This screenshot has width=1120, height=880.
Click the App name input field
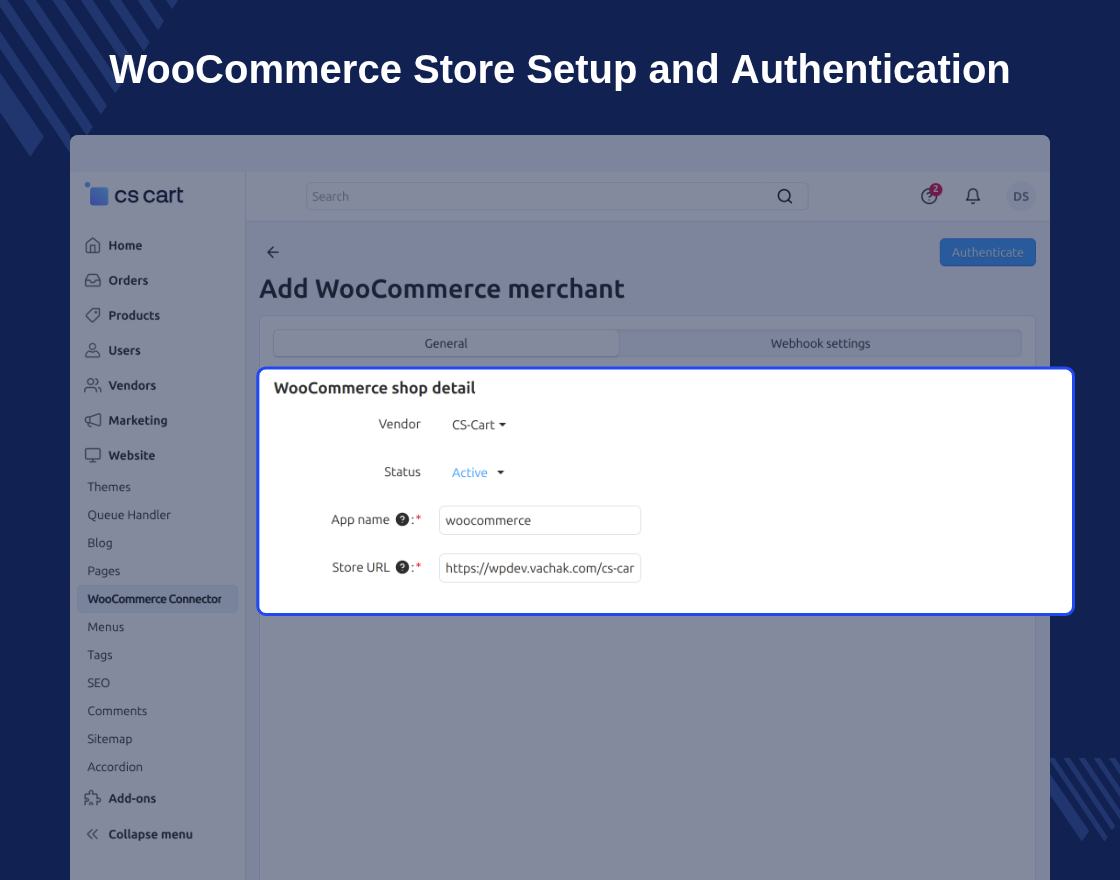point(540,520)
